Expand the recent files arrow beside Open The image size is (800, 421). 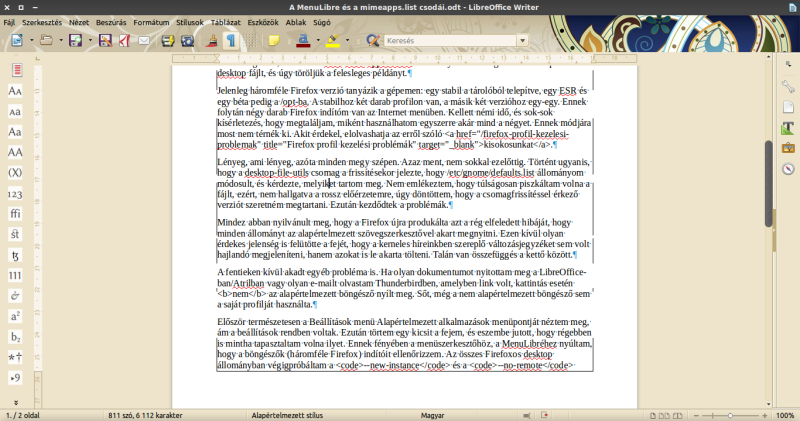(x=61, y=40)
